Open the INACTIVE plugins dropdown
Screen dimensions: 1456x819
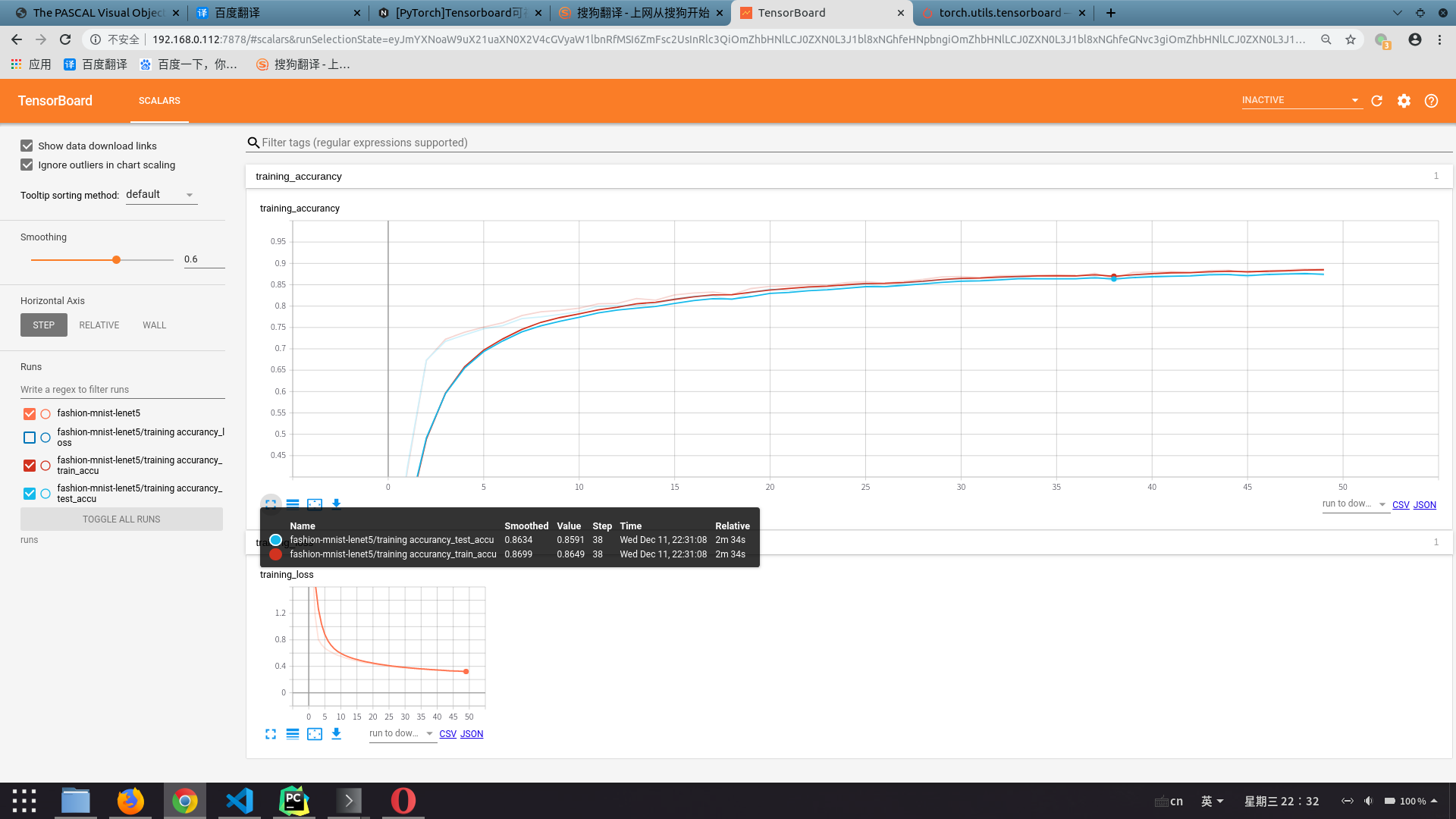coord(1300,100)
